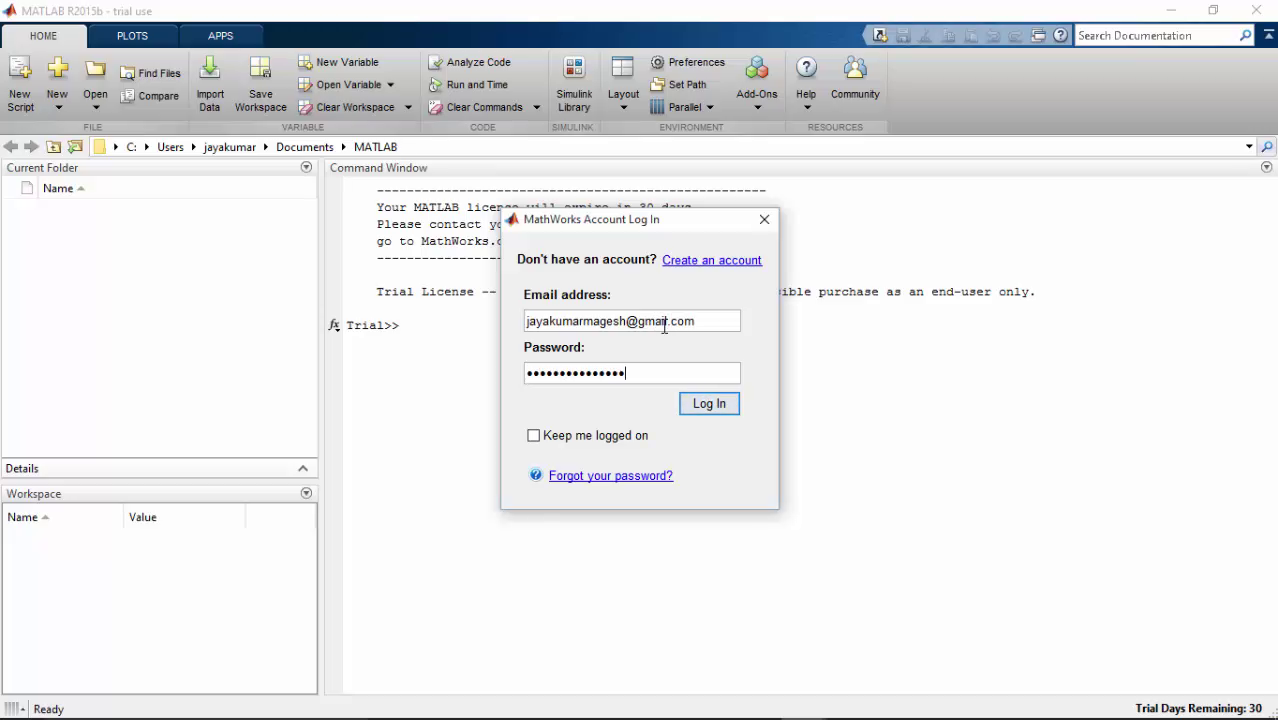Image resolution: width=1278 pixels, height=720 pixels.
Task: Collapse the Details panel
Action: coord(303,468)
